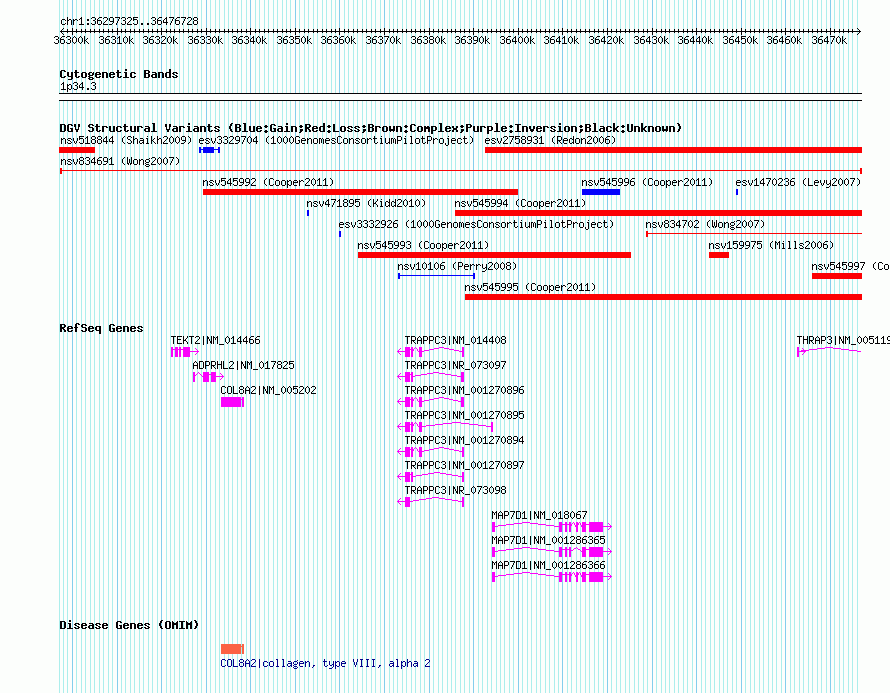Image resolution: width=890 pixels, height=693 pixels.
Task: Click the 36400k ruler tick label
Action: click(517, 40)
